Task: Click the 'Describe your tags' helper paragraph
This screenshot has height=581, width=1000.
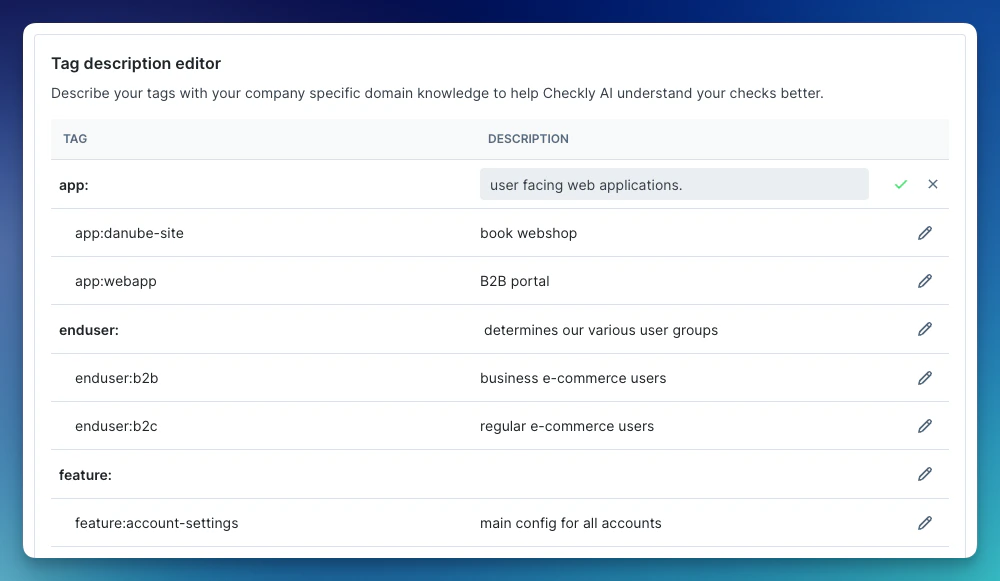Action: (438, 93)
